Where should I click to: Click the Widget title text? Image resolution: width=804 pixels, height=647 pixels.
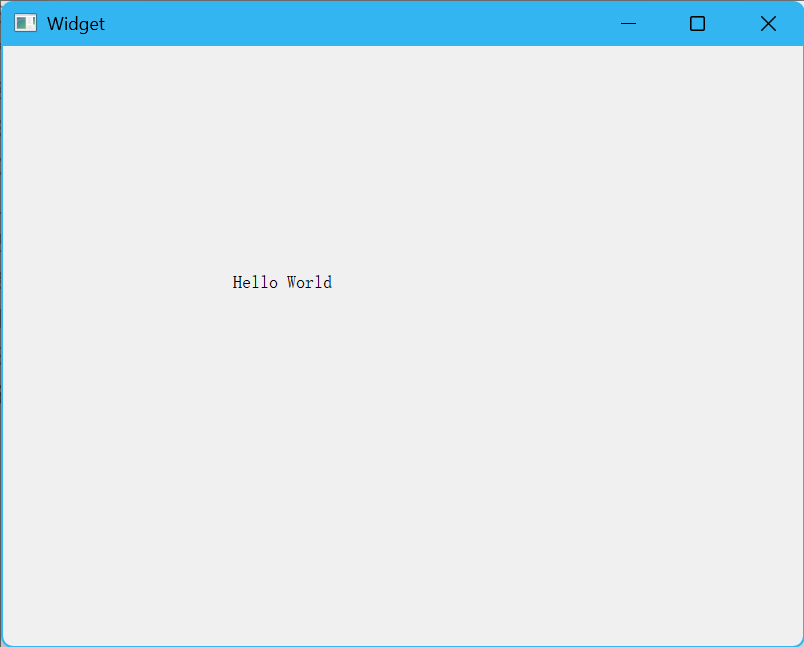[x=76, y=24]
